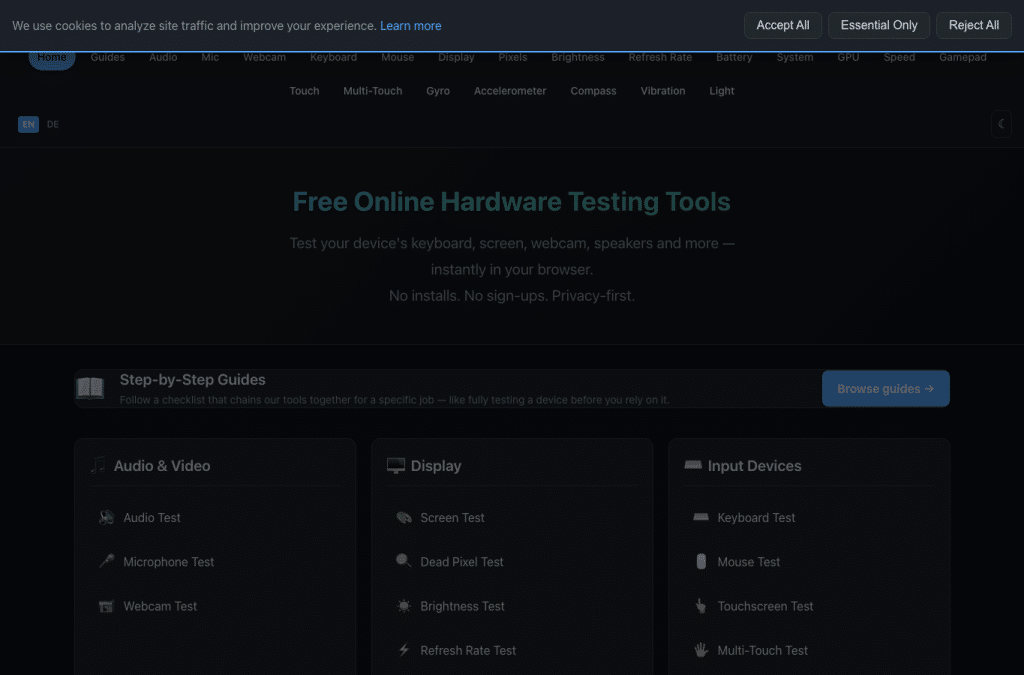This screenshot has width=1024, height=675.
Task: Click the keyboard icon beside Keyboard Test
Action: pyautogui.click(x=701, y=517)
